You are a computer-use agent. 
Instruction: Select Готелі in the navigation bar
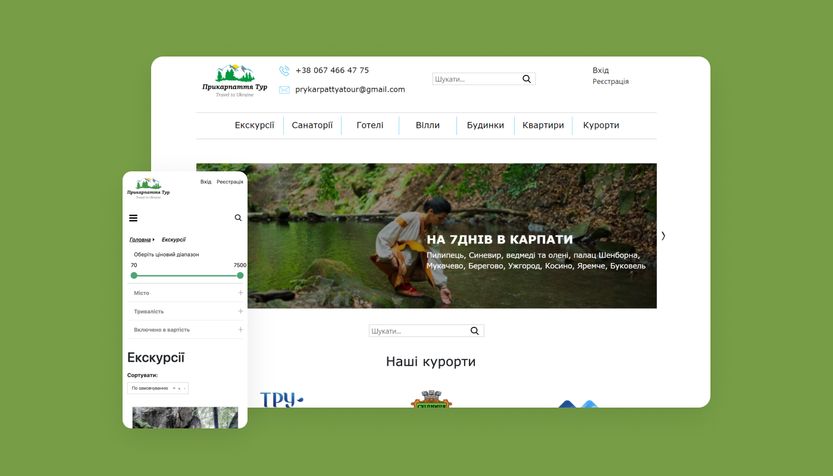369,126
